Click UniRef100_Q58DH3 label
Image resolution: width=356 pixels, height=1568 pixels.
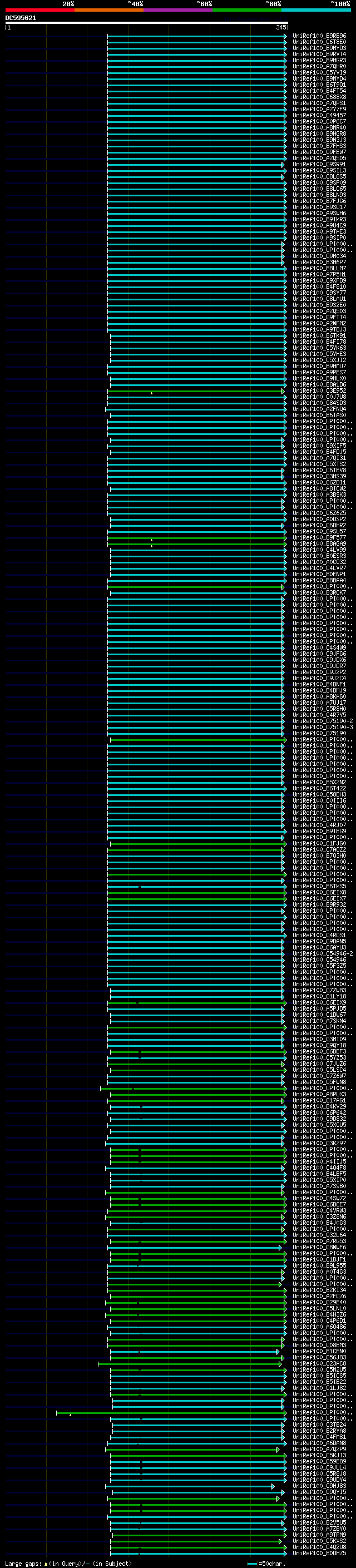pos(319,794)
